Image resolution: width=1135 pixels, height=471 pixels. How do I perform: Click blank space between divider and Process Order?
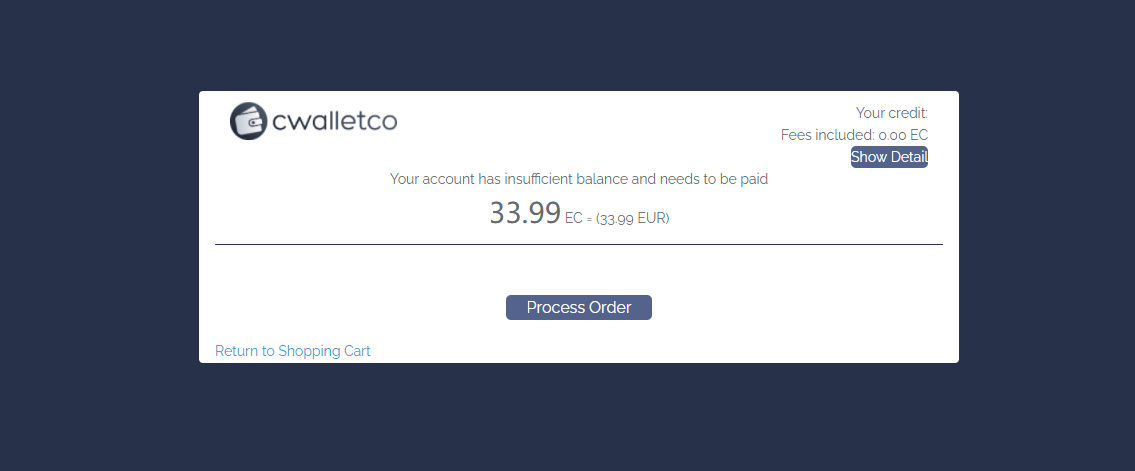tap(578, 270)
